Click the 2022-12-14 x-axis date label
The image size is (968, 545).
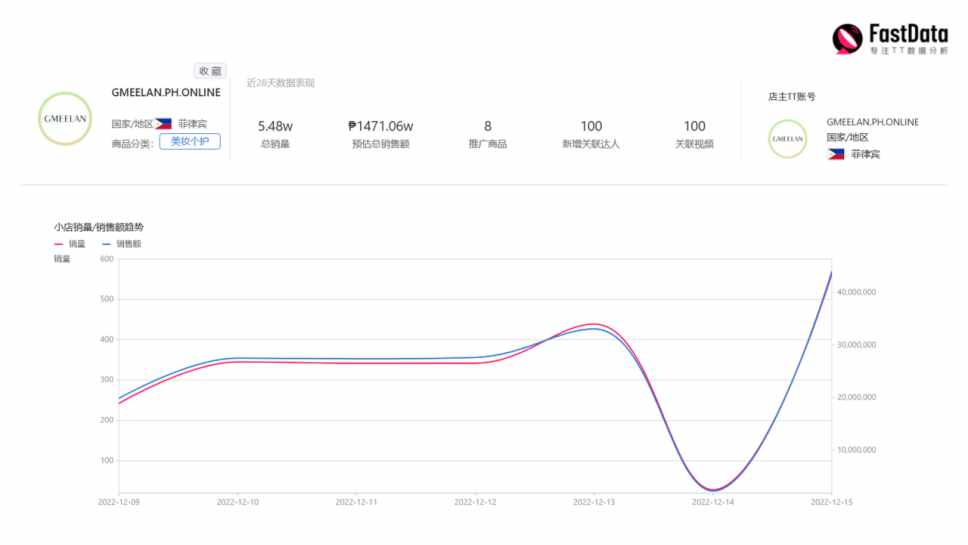pos(713,502)
